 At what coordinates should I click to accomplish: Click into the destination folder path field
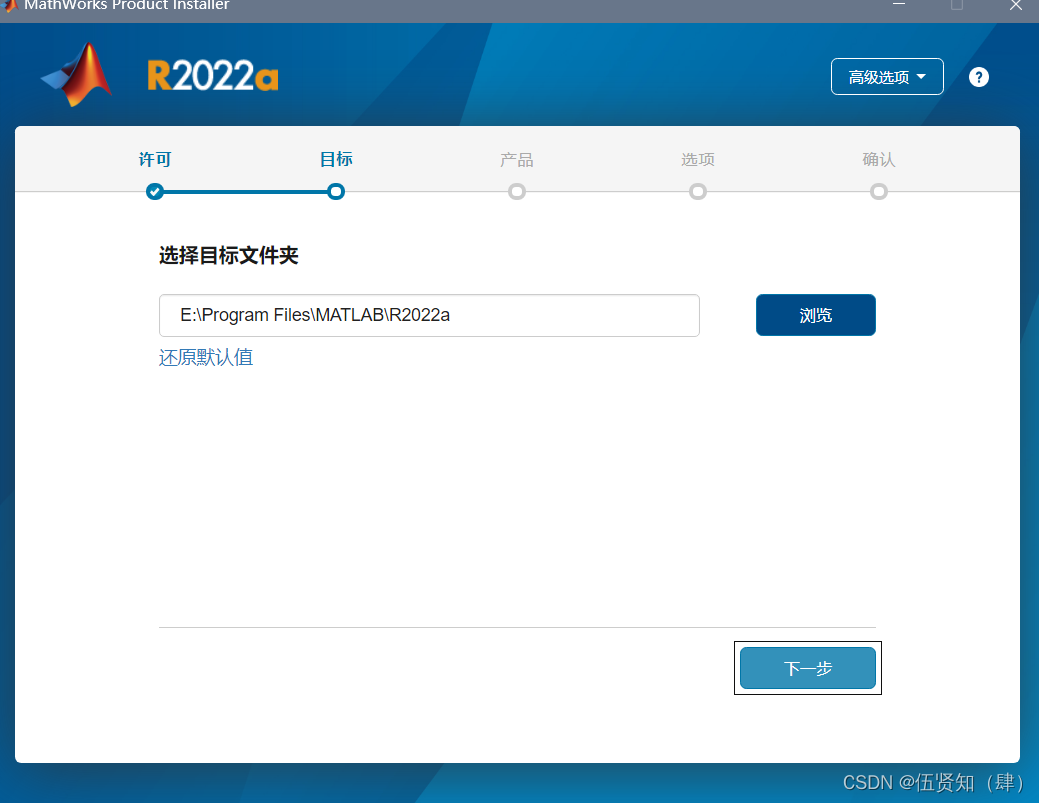pos(429,315)
